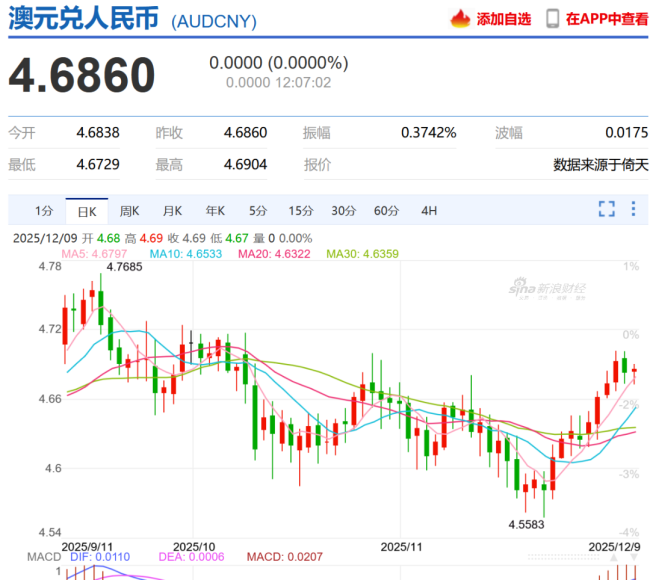Add AUDCNY to watchlist via 添加自选

[x=504, y=19]
